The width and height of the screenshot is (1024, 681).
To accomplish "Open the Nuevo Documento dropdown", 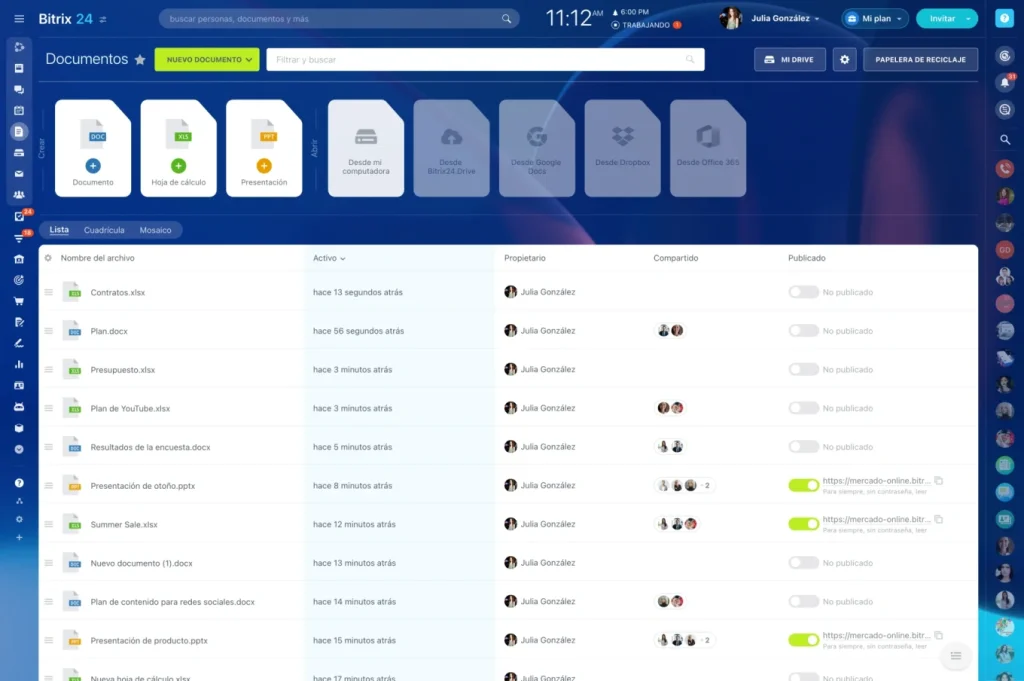I will tap(206, 59).
